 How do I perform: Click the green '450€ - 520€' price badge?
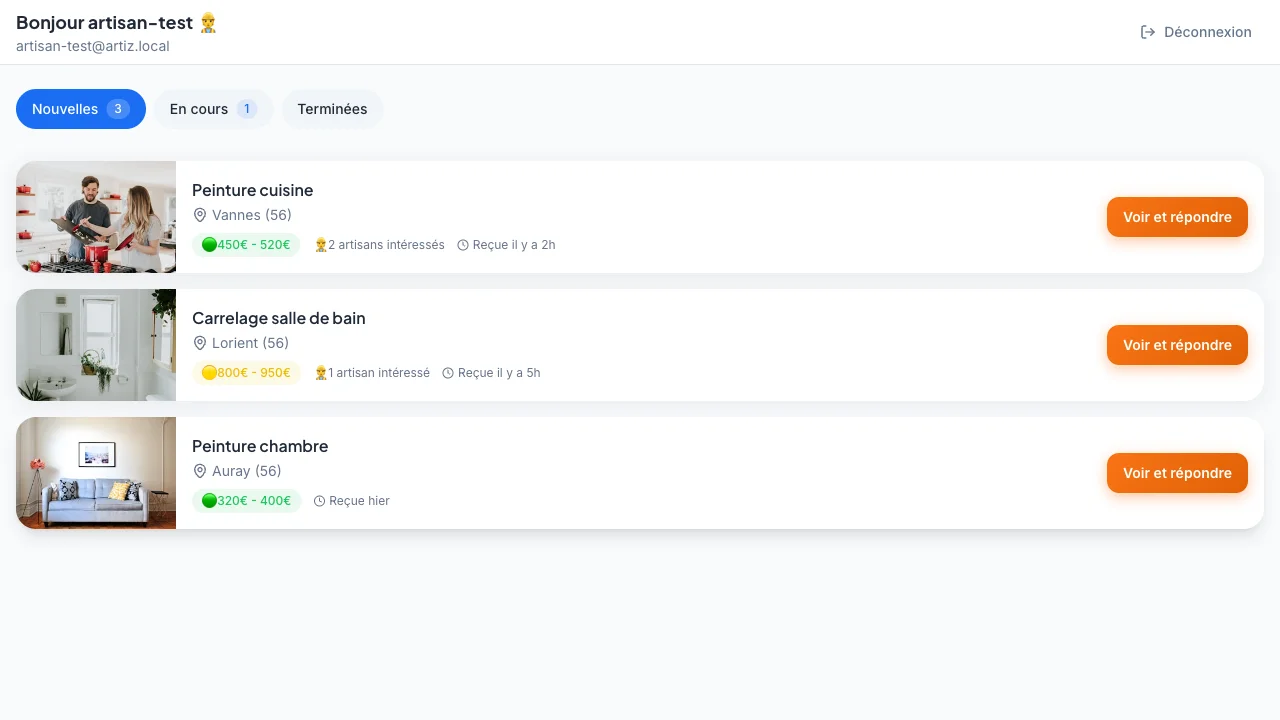247,245
